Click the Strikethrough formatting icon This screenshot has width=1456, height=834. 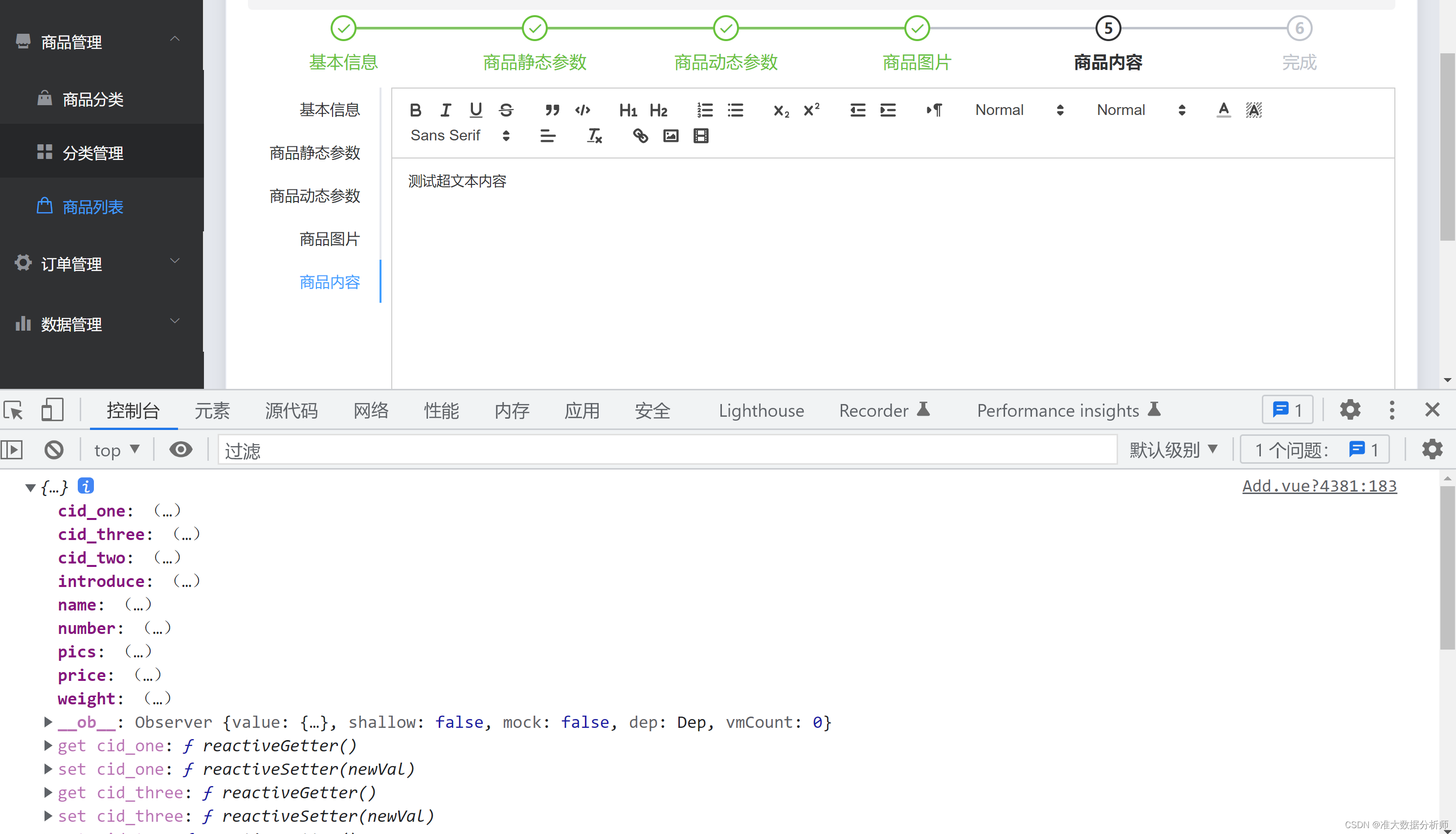coord(505,109)
